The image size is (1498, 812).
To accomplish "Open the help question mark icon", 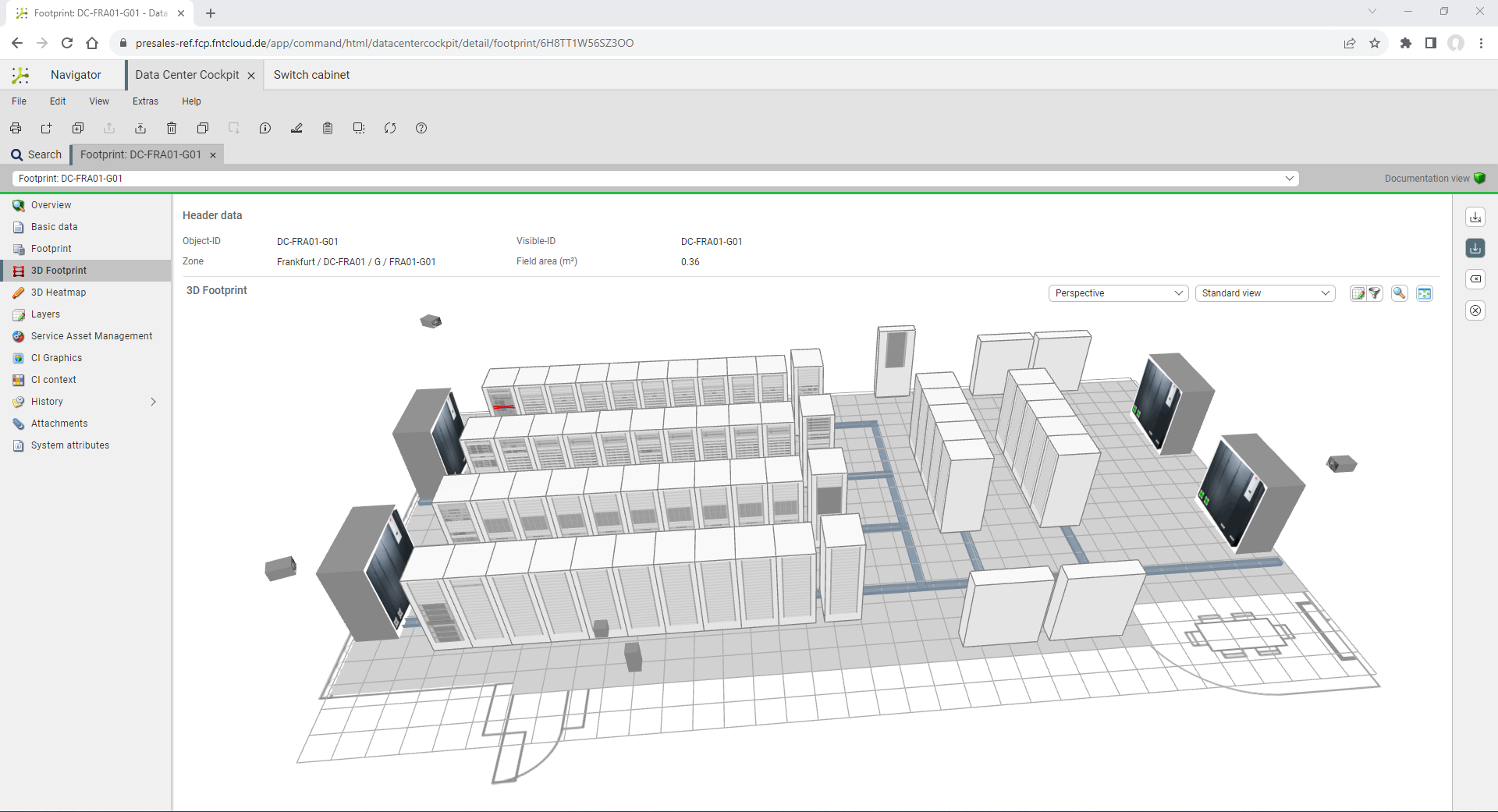I will tap(421, 128).
